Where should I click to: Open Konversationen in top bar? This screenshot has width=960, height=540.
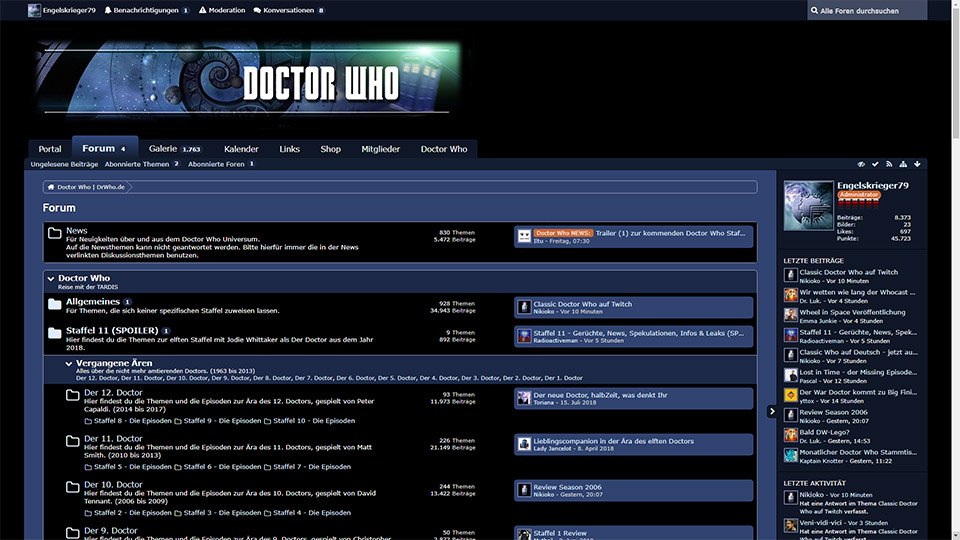click(x=289, y=10)
